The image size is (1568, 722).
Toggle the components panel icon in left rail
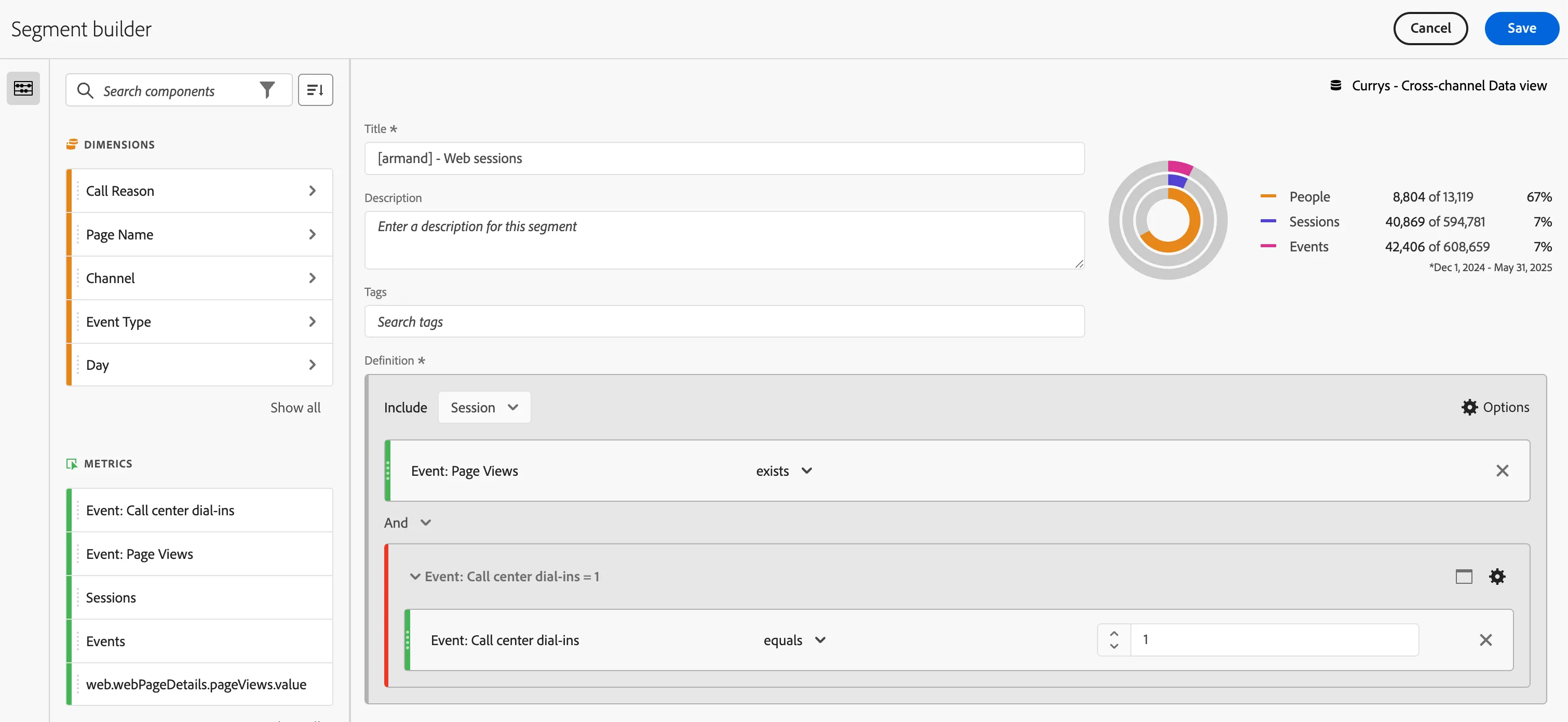click(23, 88)
